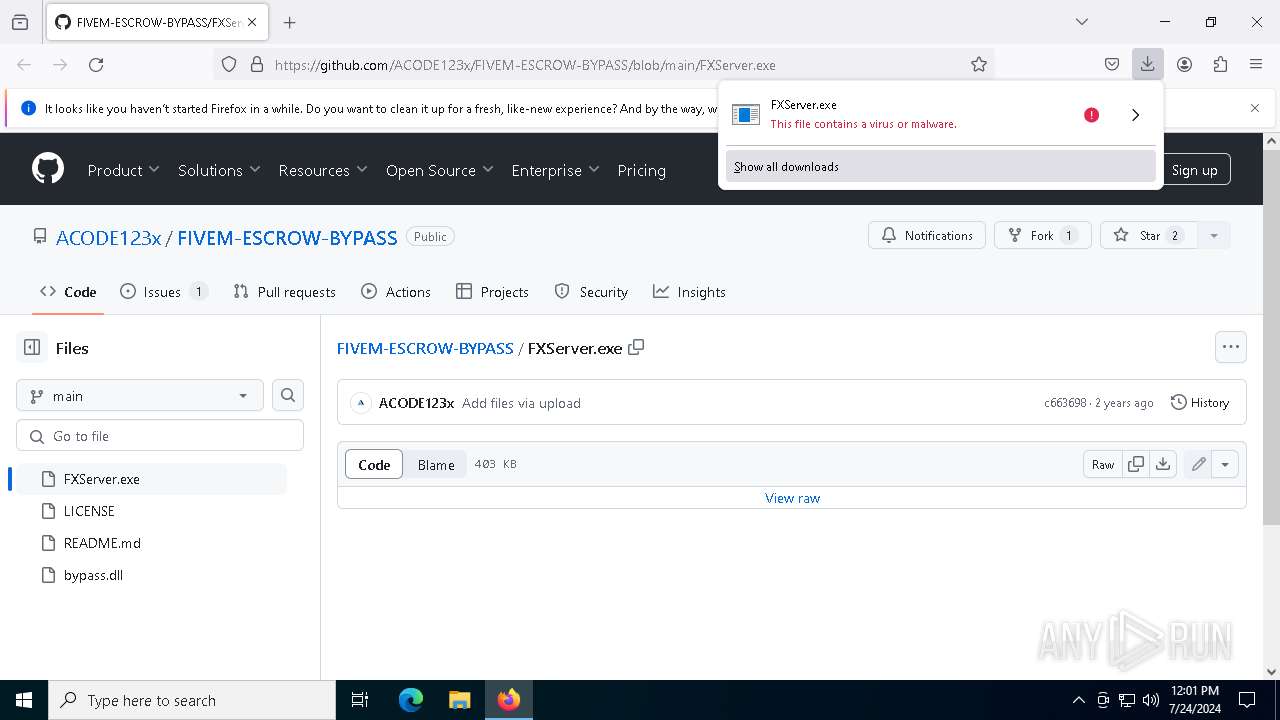Toggle Code view
This screenshot has height=720, width=1280.
coord(374,465)
